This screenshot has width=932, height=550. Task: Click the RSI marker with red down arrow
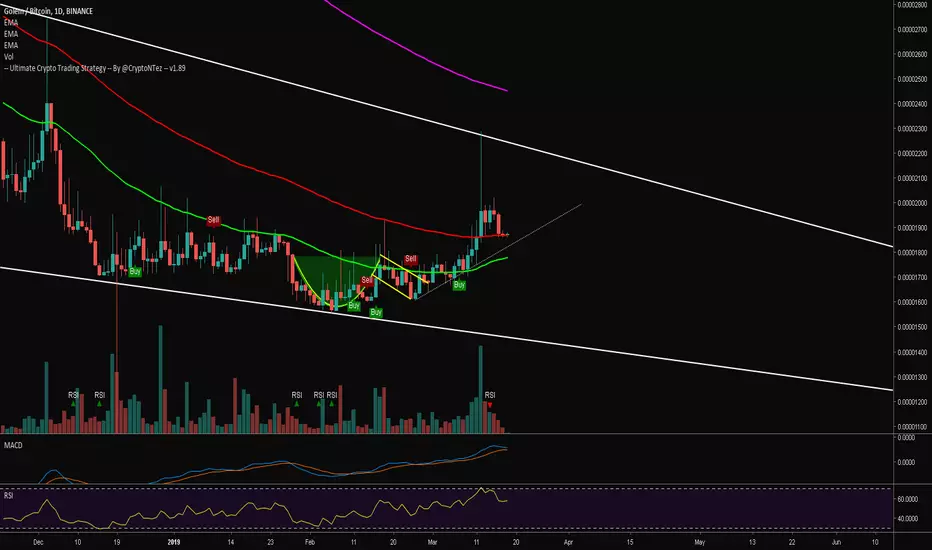[490, 398]
